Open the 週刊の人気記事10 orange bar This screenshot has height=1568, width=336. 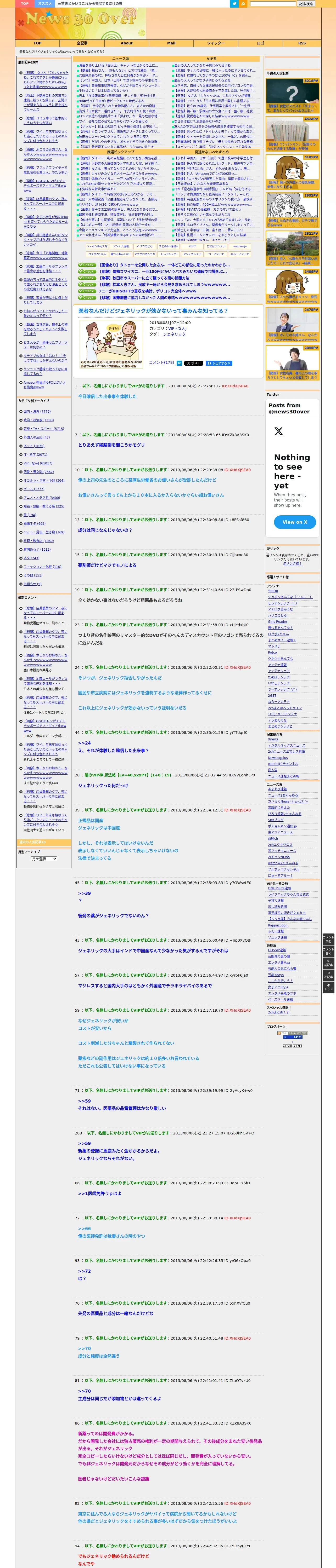pos(44,843)
